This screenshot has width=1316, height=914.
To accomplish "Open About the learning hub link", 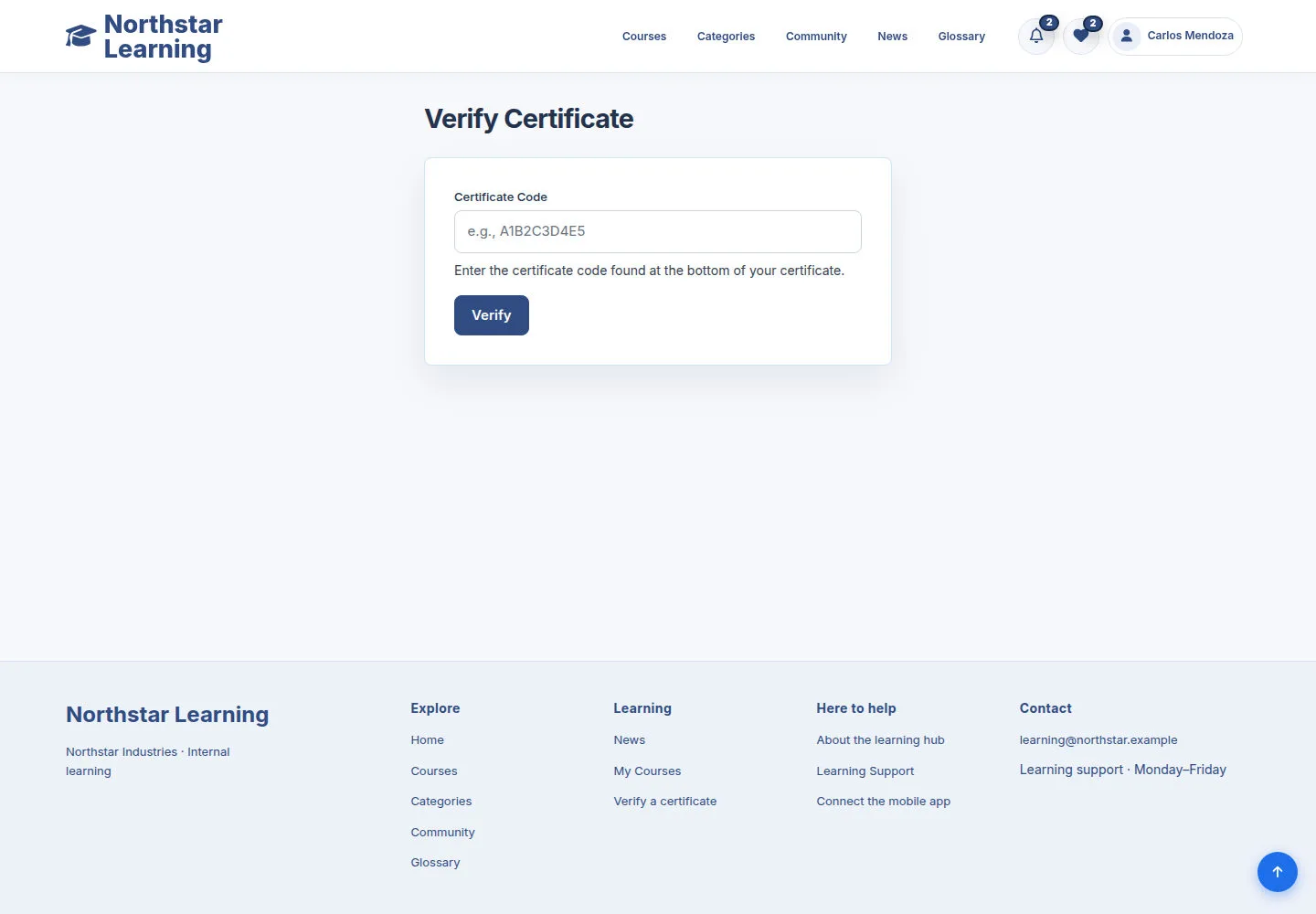I will (x=880, y=740).
